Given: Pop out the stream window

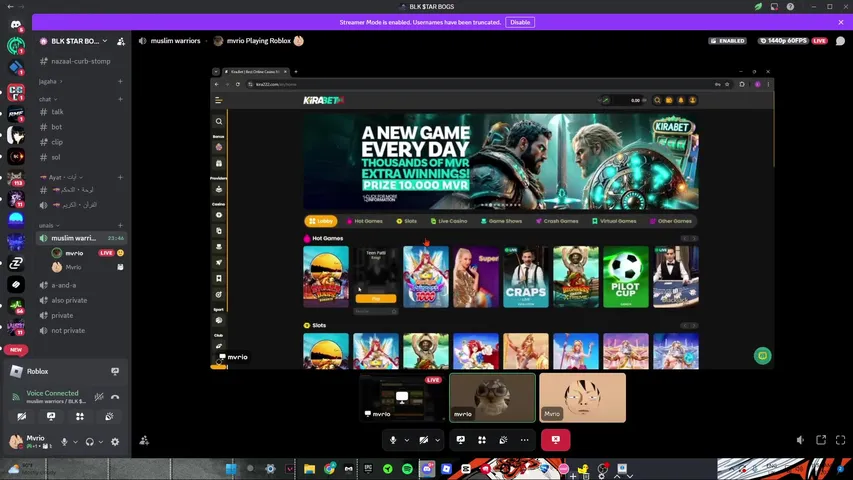Looking at the screenshot, I should tap(821, 440).
